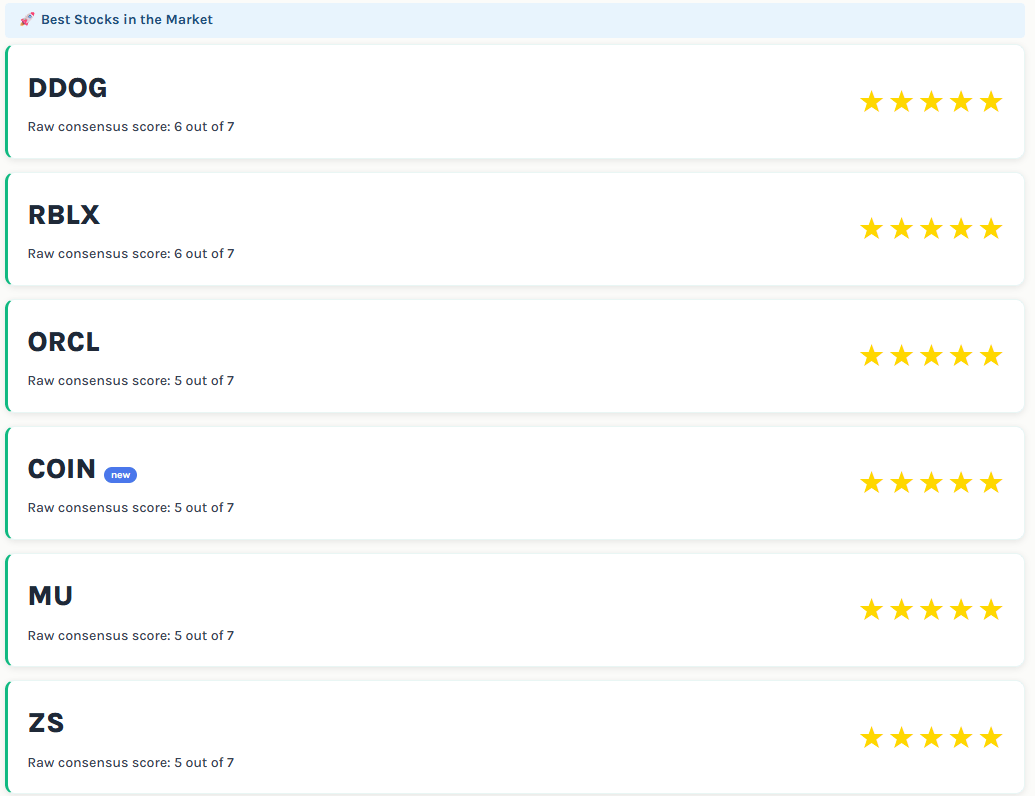
Task: Click the first star on ZS row
Action: point(871,737)
